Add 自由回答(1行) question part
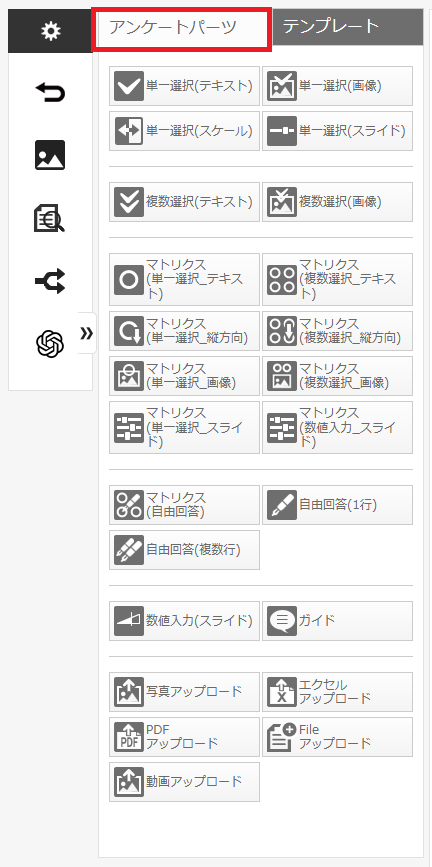This screenshot has height=867, width=432. pos(337,505)
